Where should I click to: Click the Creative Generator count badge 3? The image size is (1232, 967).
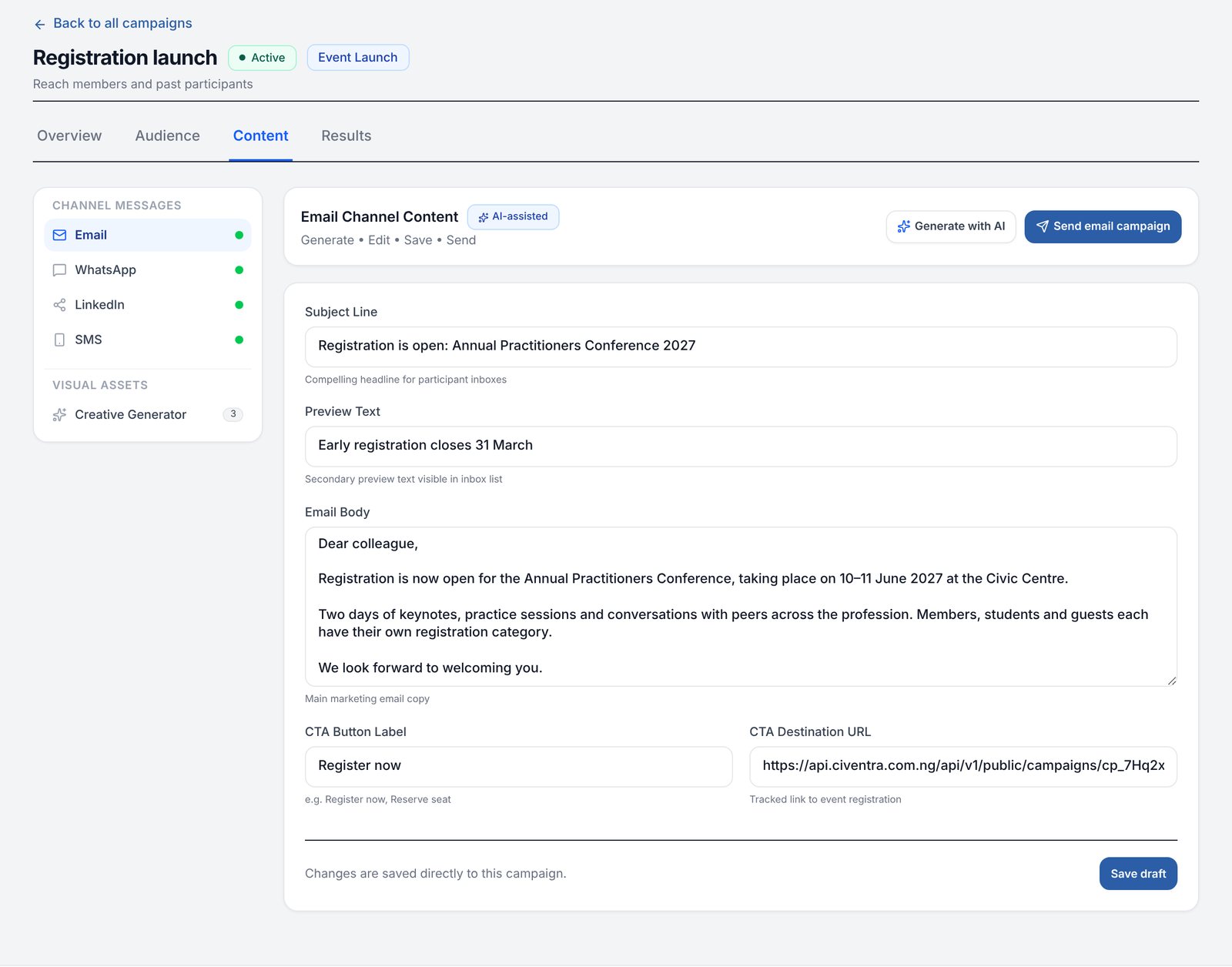[233, 414]
